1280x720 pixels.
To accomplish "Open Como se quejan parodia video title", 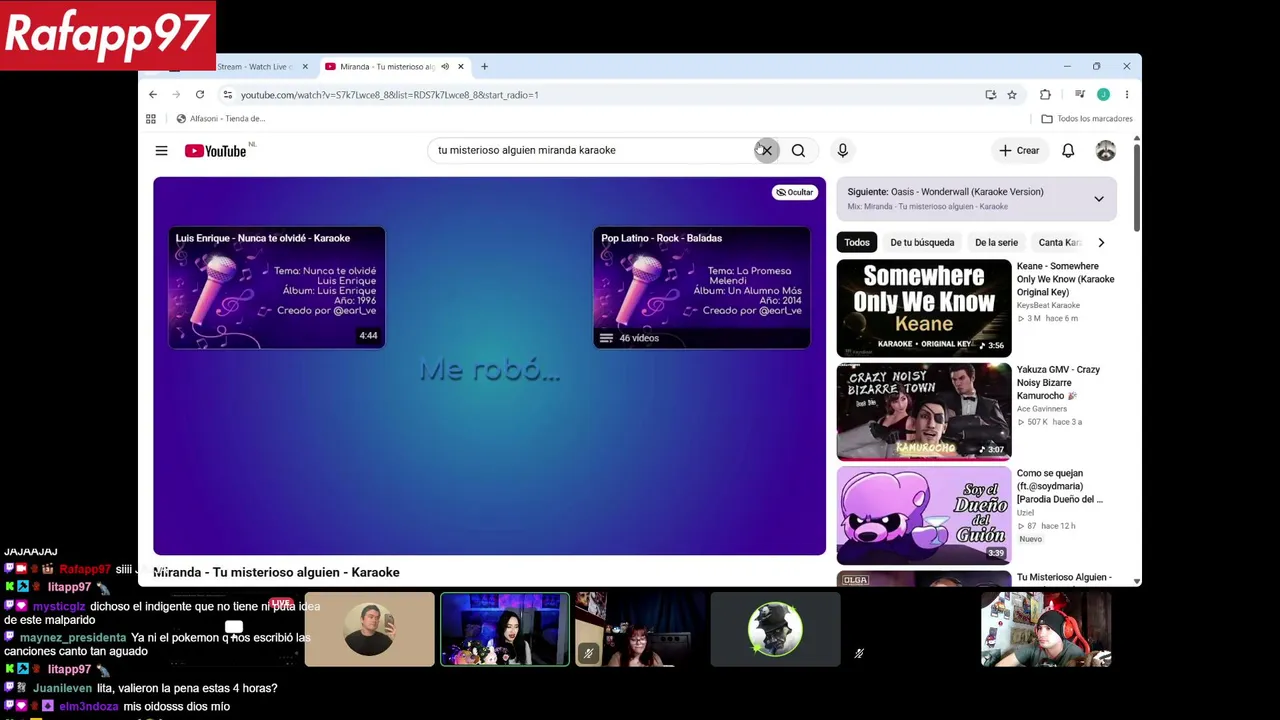I will pos(1060,486).
